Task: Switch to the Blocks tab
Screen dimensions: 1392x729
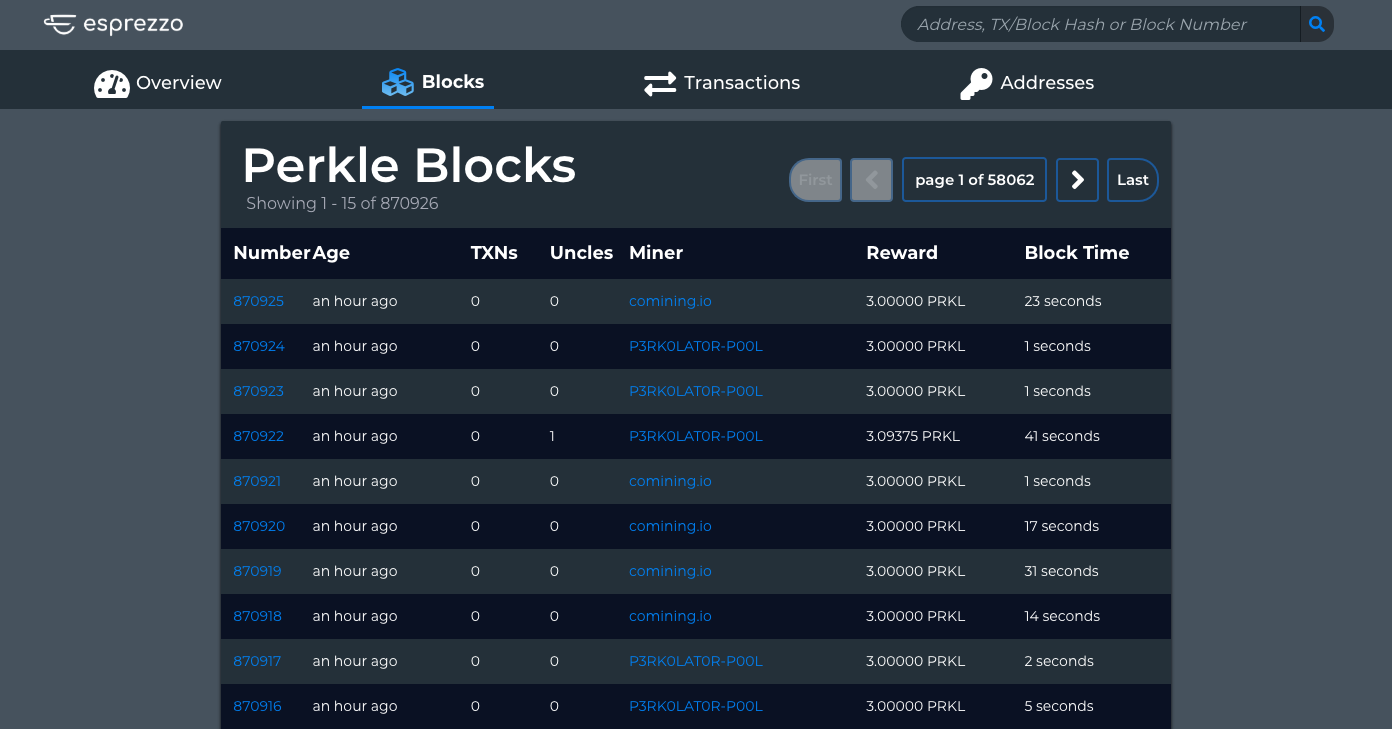Action: [428, 82]
